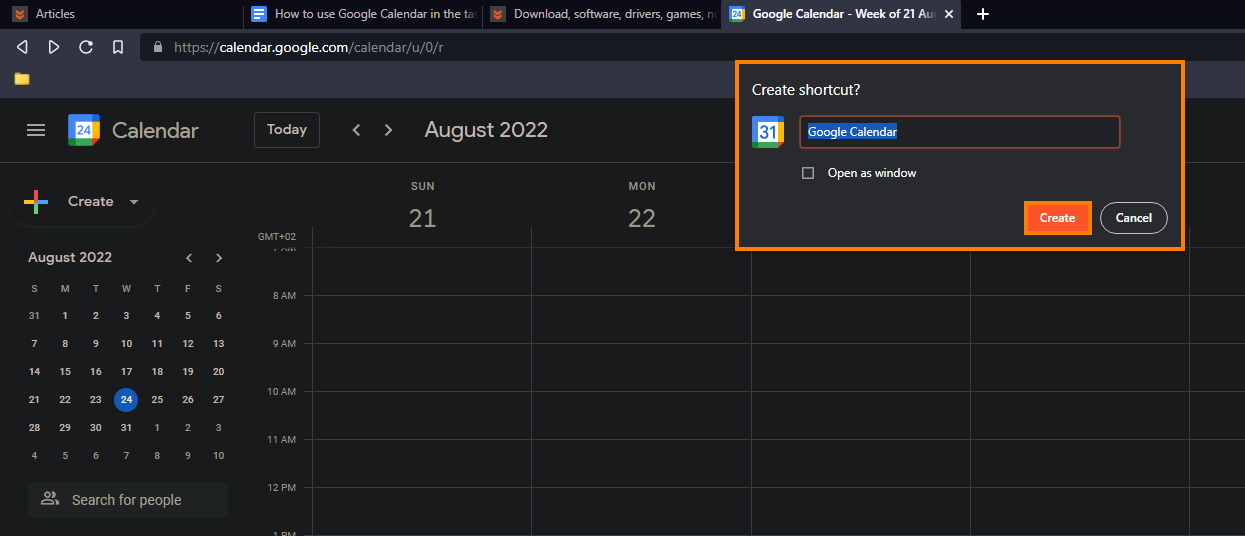Switch to Download, software, drivers tab

click(x=601, y=14)
